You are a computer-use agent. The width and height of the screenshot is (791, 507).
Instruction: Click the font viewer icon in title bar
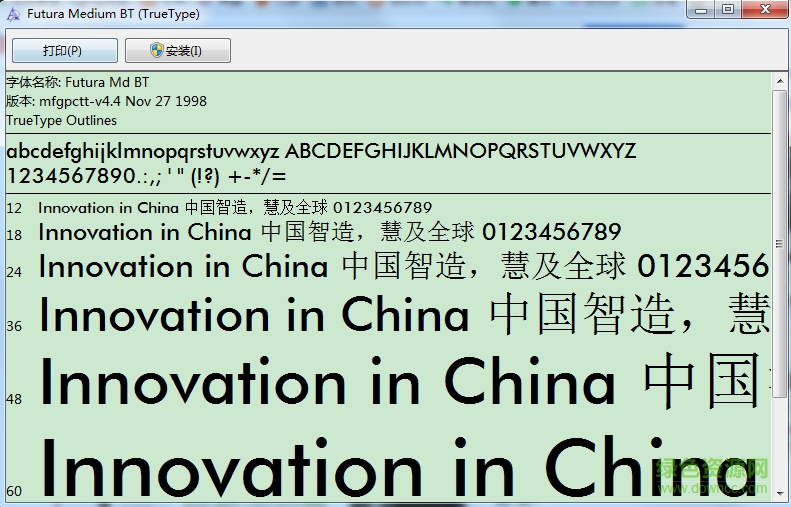coord(13,14)
